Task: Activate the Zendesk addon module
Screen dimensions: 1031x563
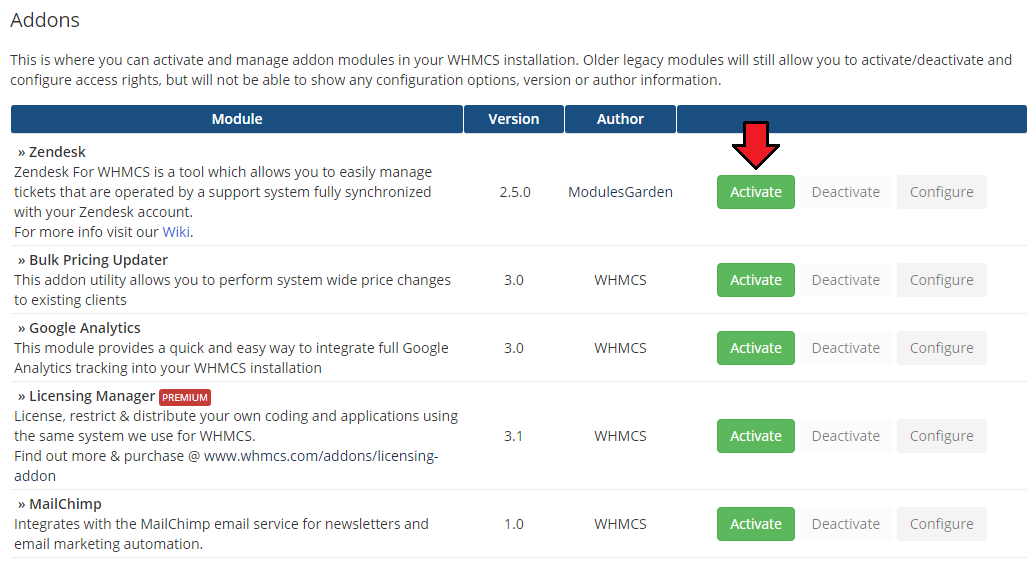Action: 755,192
